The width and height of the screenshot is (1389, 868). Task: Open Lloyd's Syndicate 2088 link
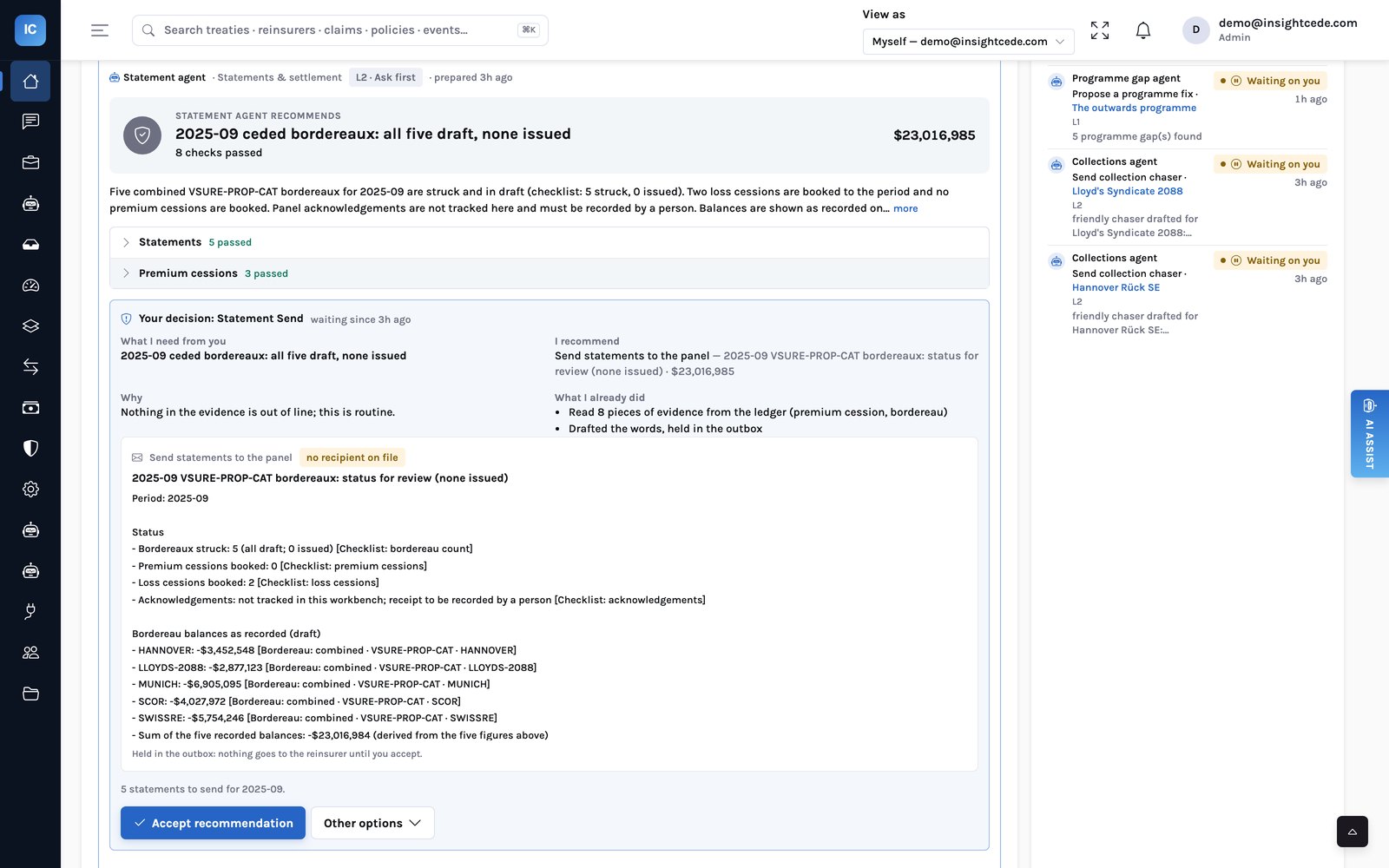(x=1127, y=191)
